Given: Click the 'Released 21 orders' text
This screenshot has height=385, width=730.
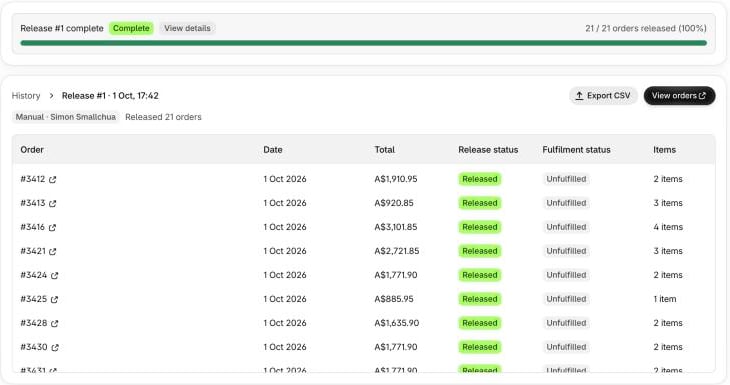Looking at the screenshot, I should tap(163, 117).
